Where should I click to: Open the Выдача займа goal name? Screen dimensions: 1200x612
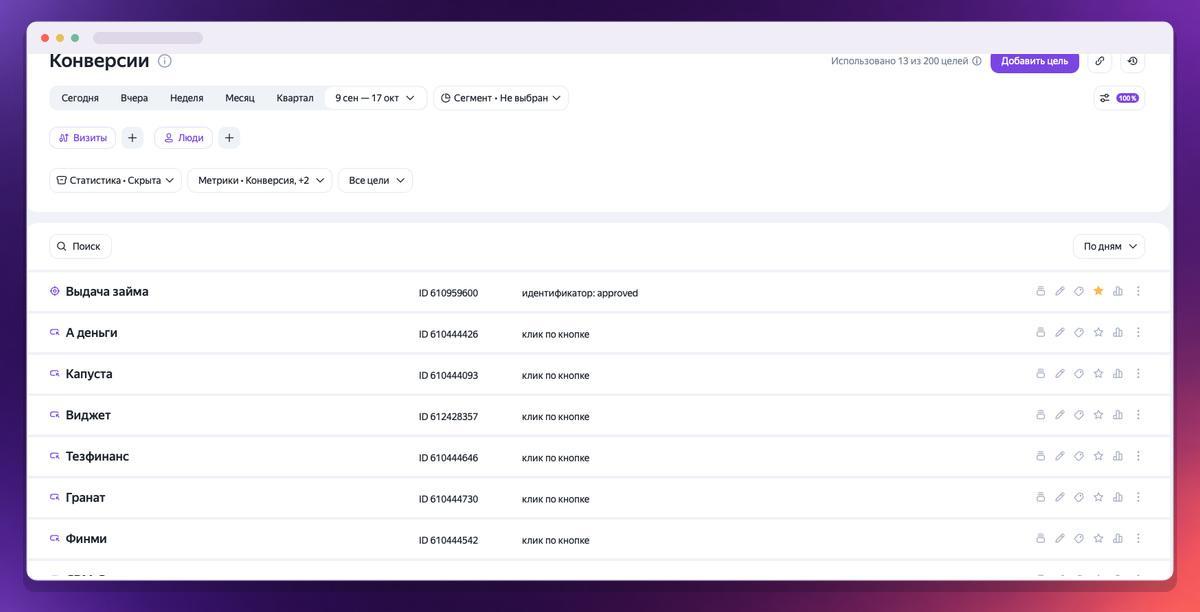[107, 292]
